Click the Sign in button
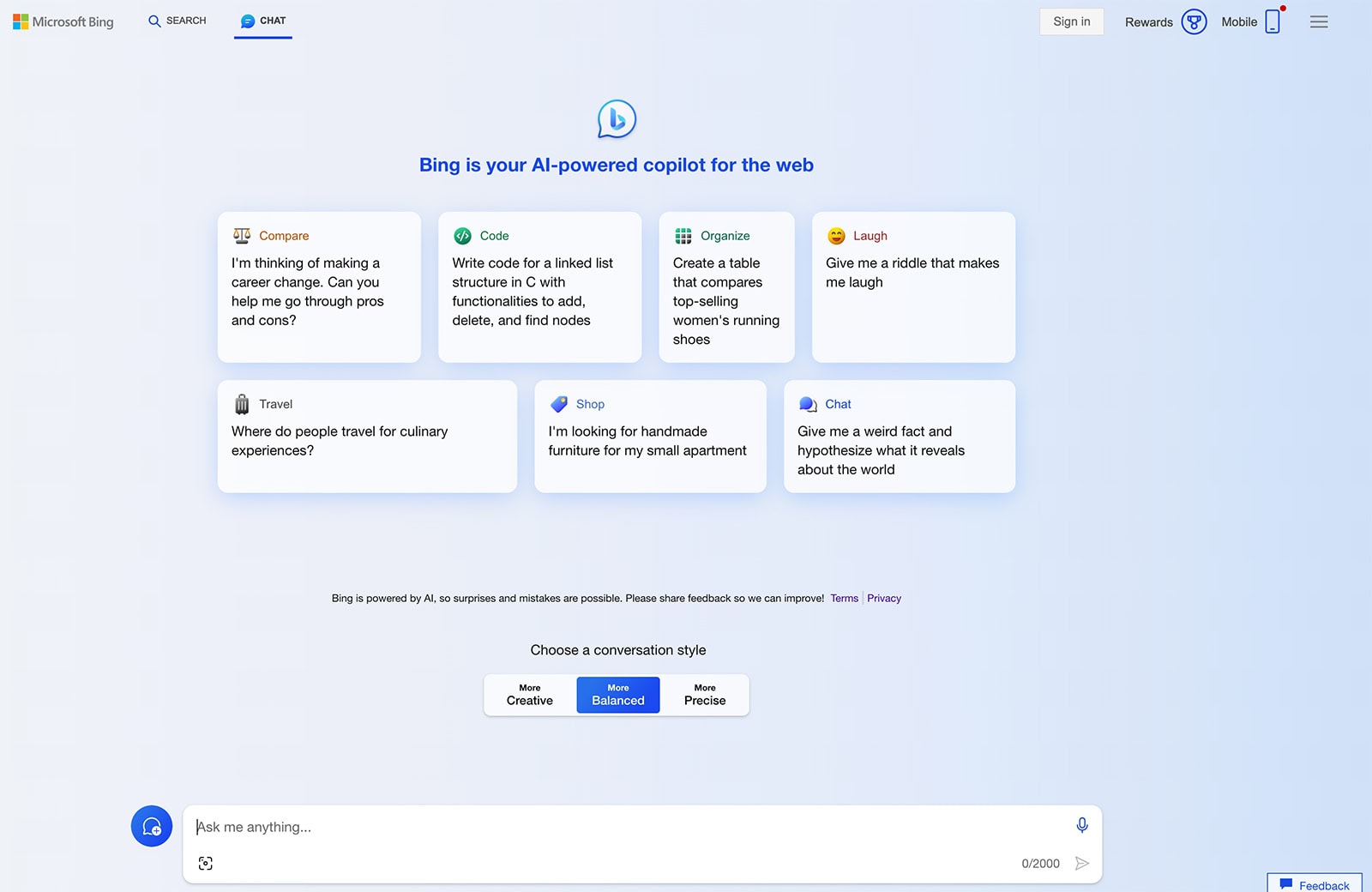Viewport: 1372px width, 892px height. point(1072,21)
